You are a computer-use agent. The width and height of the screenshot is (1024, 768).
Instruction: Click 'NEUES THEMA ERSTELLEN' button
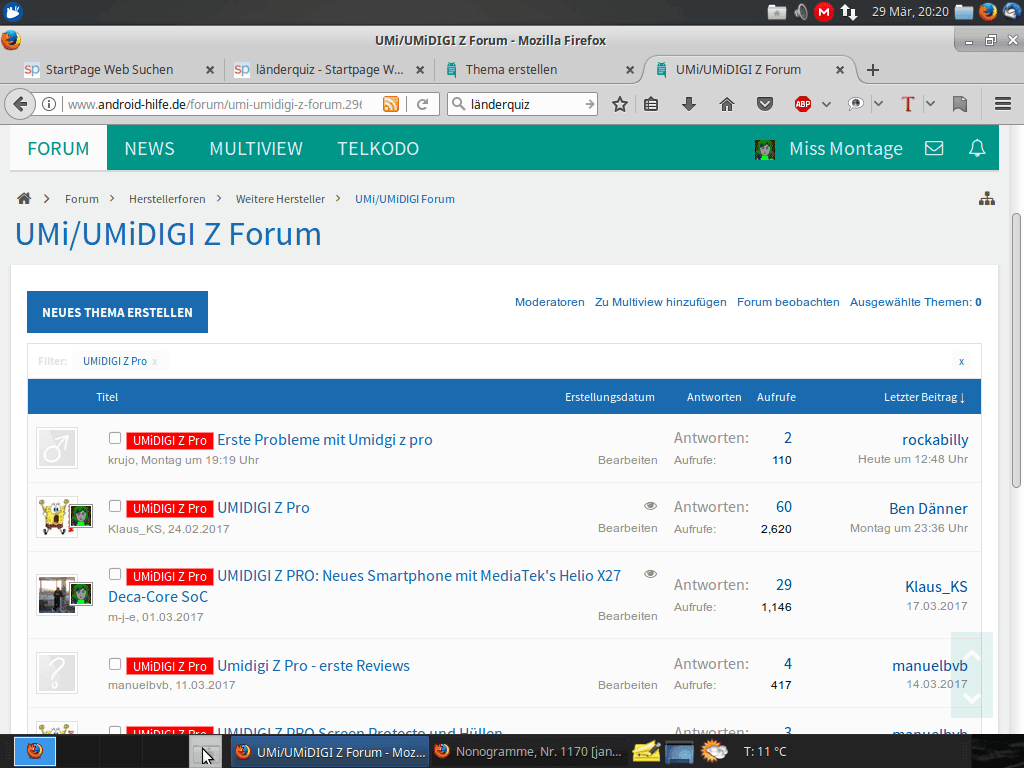pyautogui.click(x=117, y=312)
